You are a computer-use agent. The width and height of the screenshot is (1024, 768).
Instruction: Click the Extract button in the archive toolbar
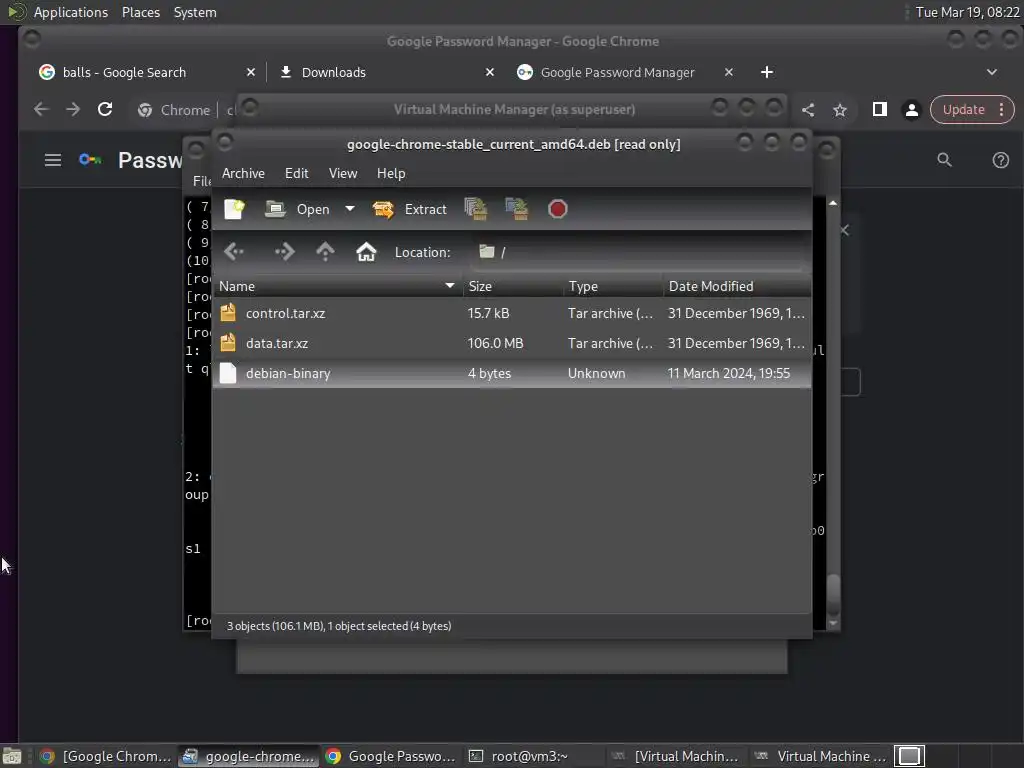pyautogui.click(x=409, y=209)
